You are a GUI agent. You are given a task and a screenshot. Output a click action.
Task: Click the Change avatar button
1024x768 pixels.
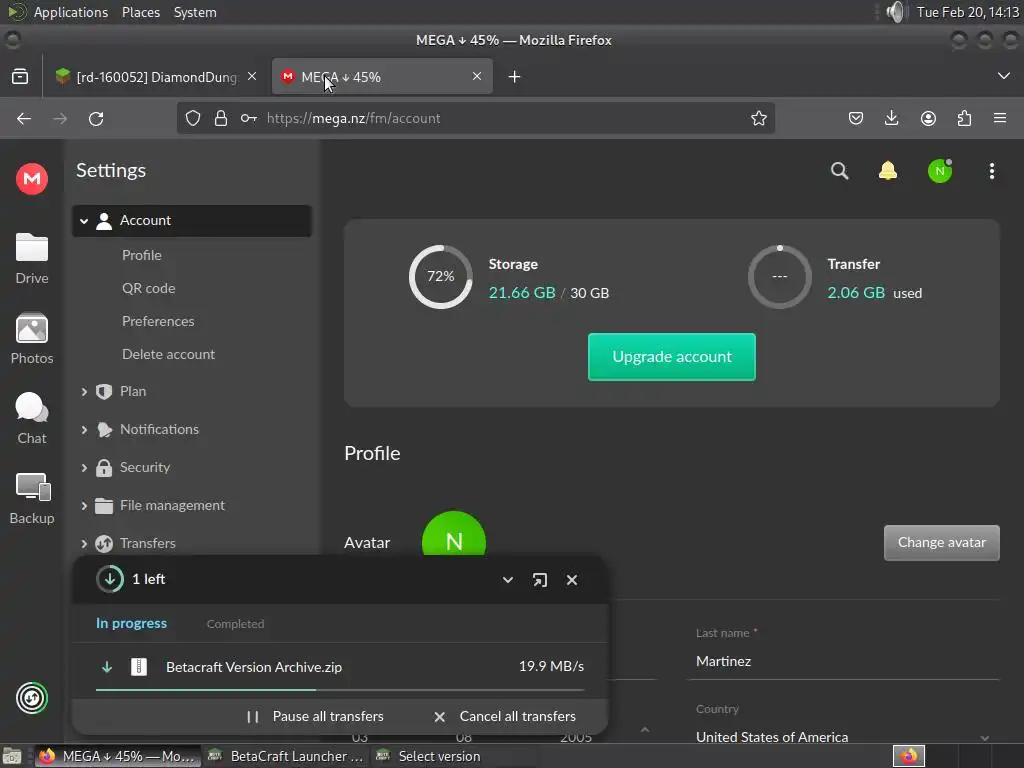(941, 543)
